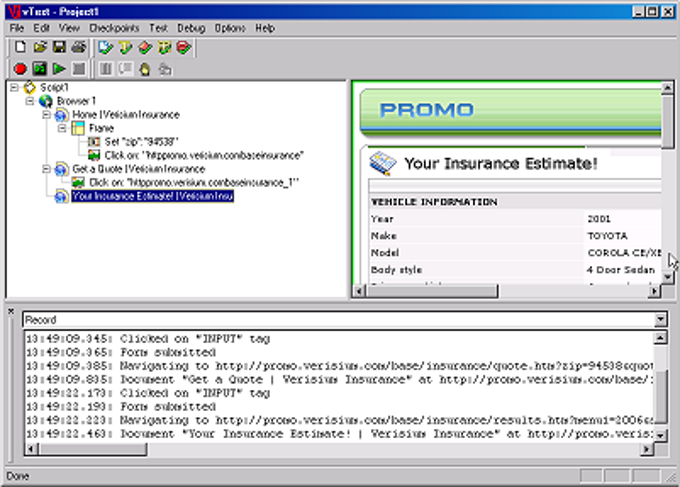The width and height of the screenshot is (680, 487).
Task: Collapse the Get a Quote tree node
Action: coord(46,169)
